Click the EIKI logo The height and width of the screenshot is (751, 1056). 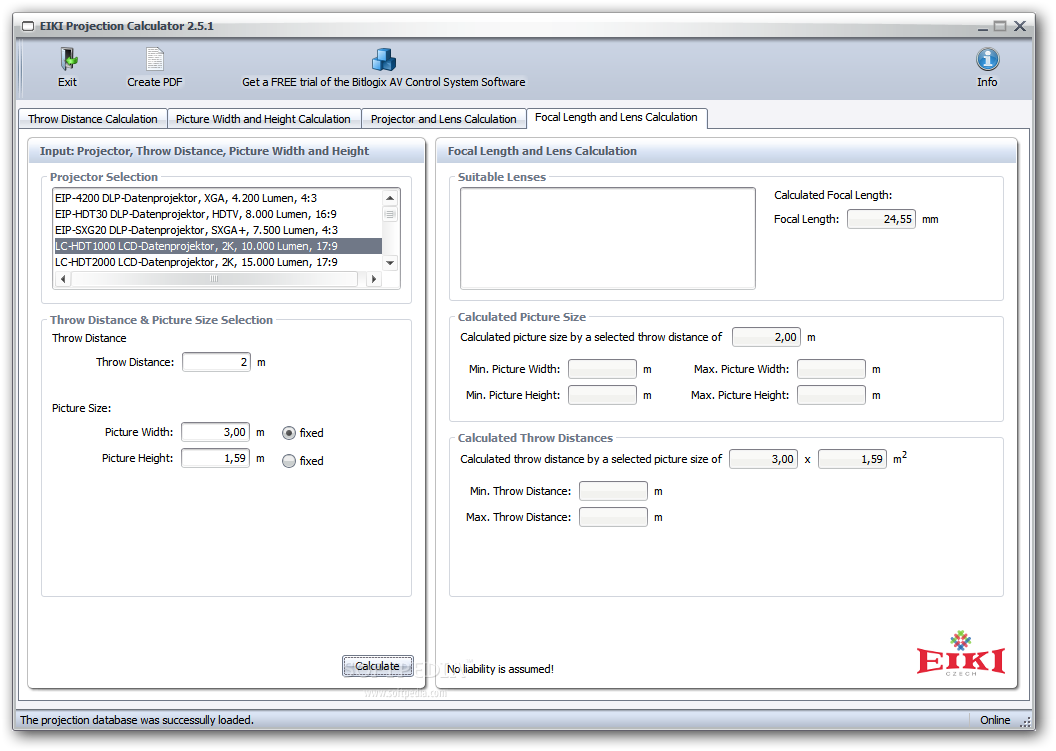coord(960,653)
